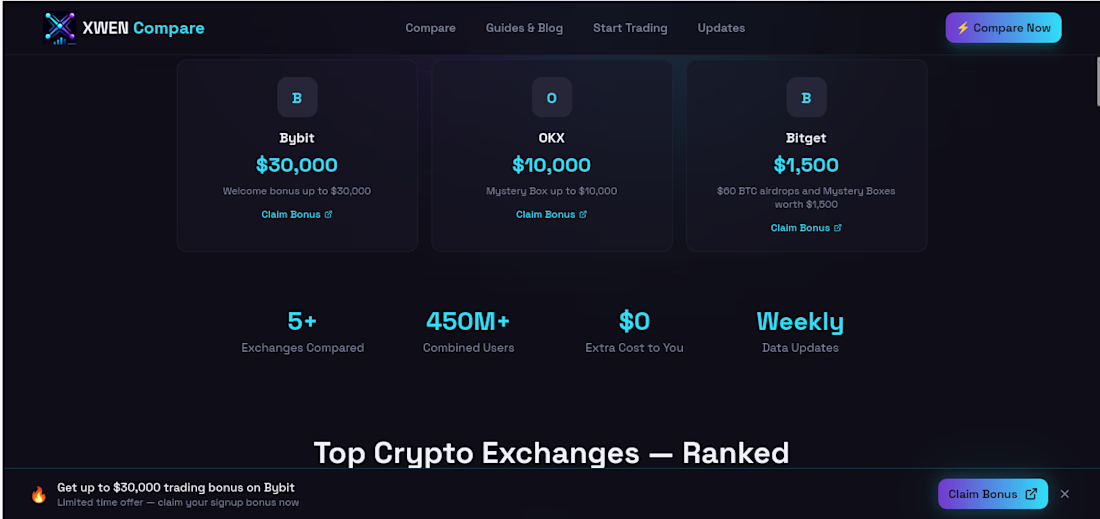This screenshot has width=1100, height=519.
Task: Click the fire icon in the promo banner
Action: click(39, 494)
